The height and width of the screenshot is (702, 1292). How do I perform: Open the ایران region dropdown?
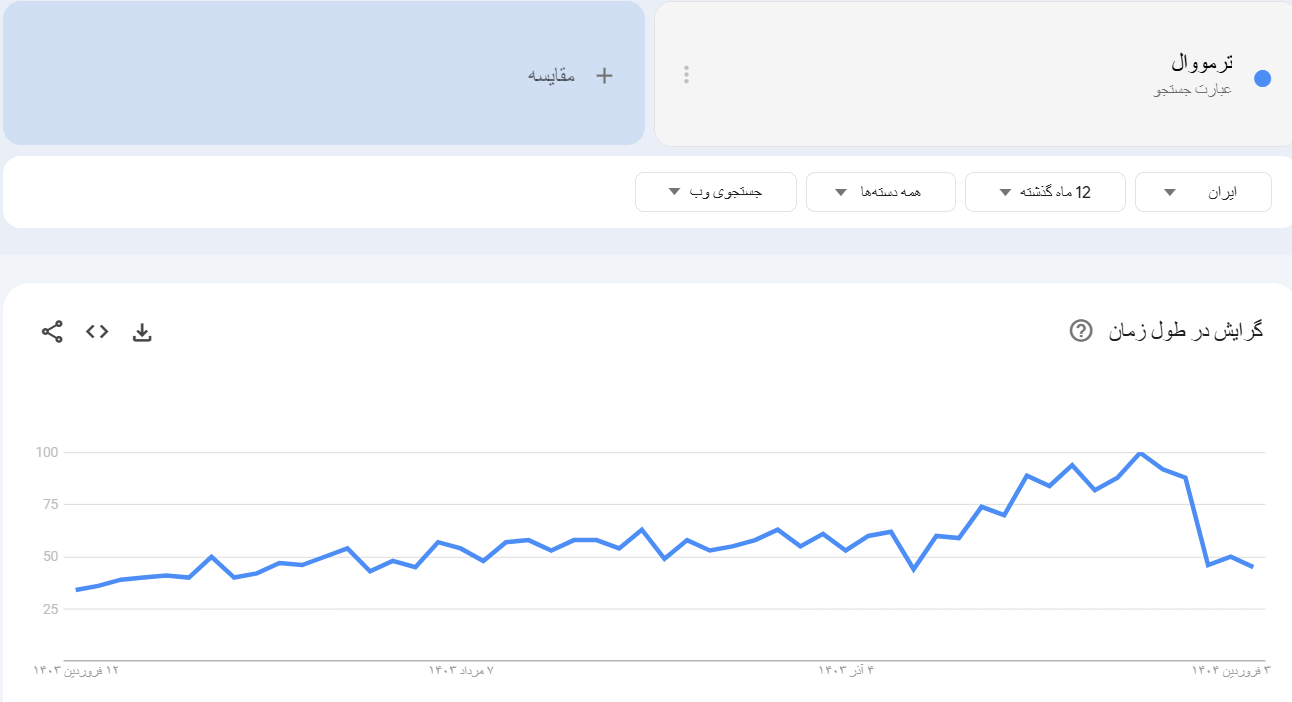[1202, 191]
